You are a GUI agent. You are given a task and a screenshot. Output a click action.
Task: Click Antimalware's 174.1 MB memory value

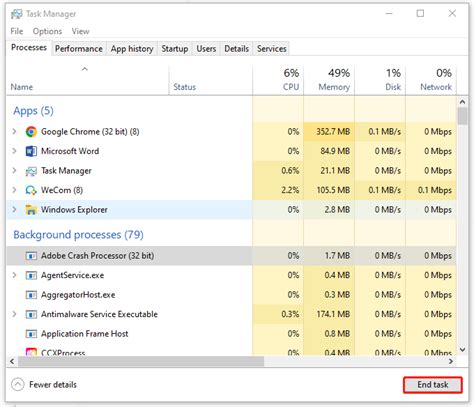333,314
